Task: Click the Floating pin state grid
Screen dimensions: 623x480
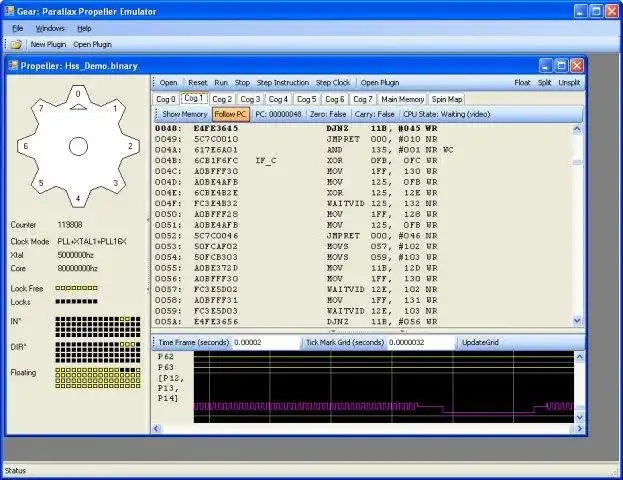Action: coord(98,378)
